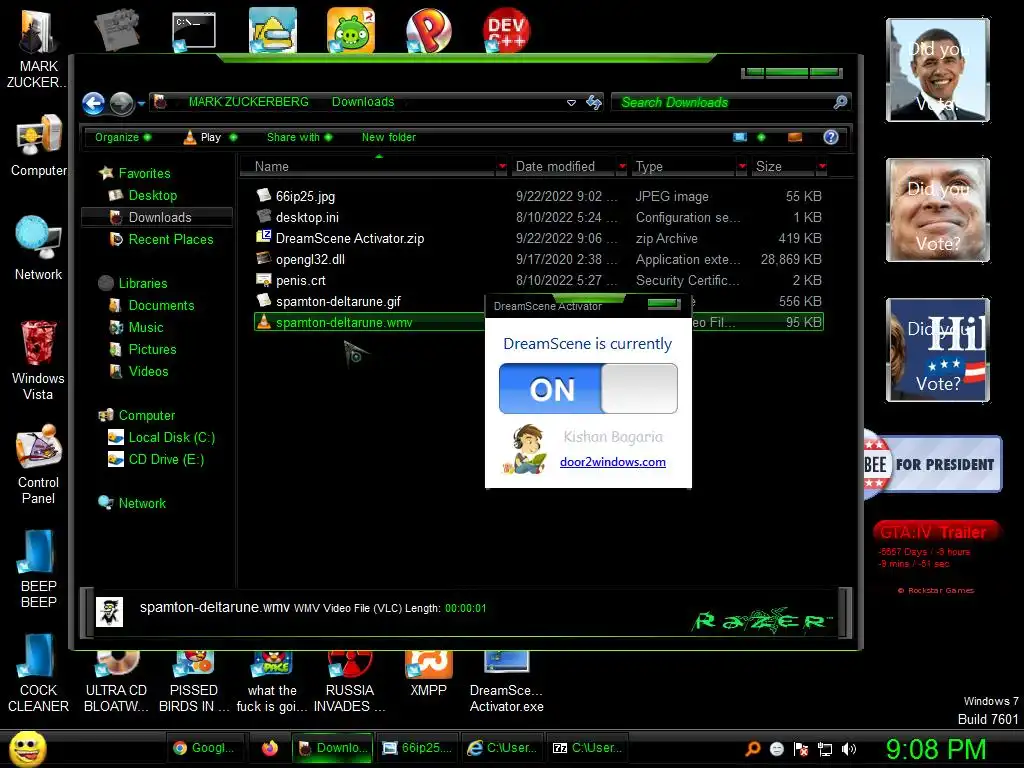Click the search magnifier icon in Explorer
The image size is (1024, 768).
pos(840,102)
